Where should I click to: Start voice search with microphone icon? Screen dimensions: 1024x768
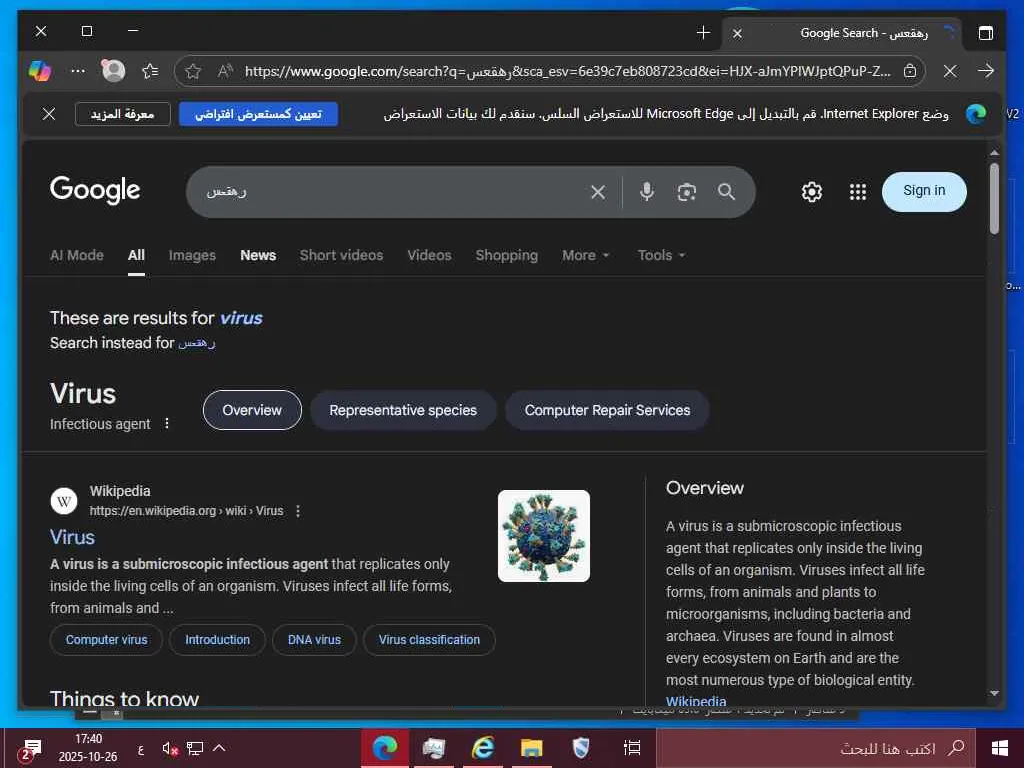point(647,191)
